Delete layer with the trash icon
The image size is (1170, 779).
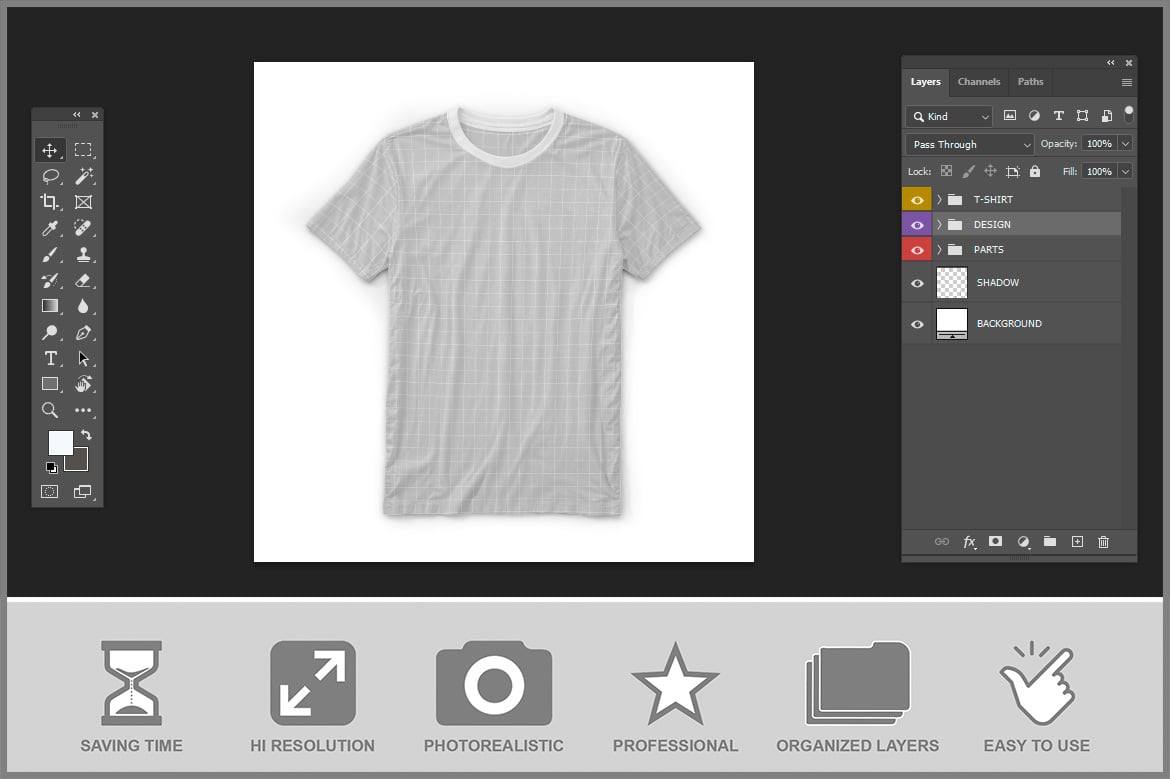tap(1104, 542)
